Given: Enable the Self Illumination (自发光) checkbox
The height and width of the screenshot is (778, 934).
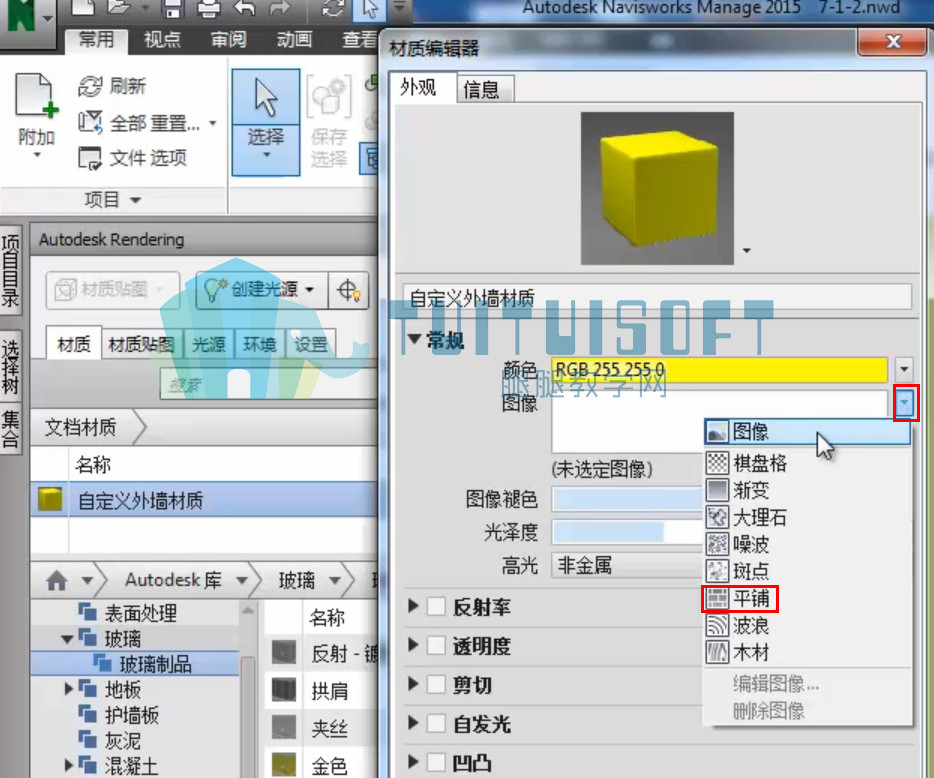Looking at the screenshot, I should point(436,724).
